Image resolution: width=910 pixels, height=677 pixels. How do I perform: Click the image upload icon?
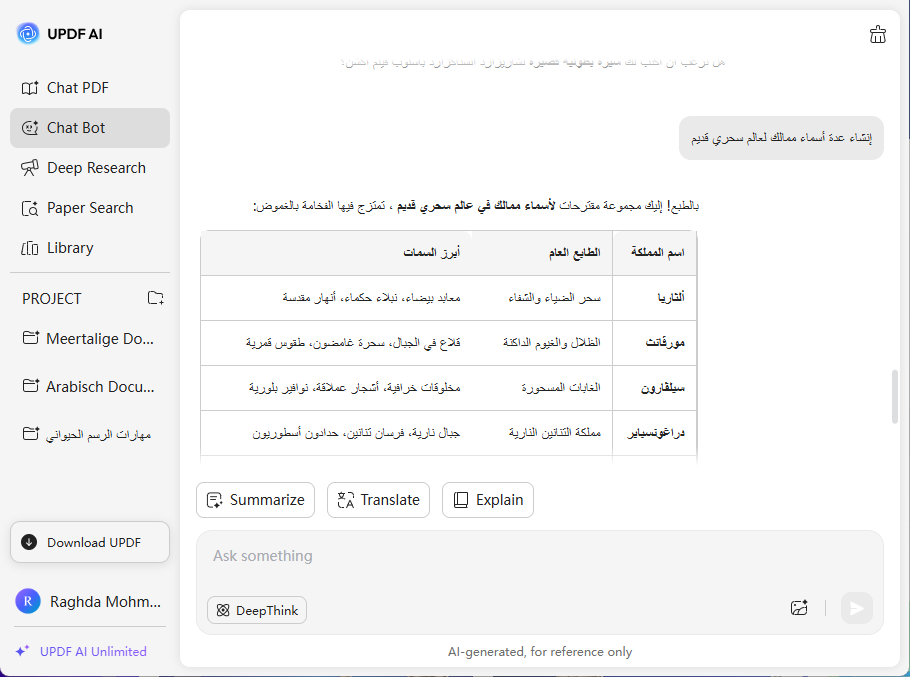798,607
